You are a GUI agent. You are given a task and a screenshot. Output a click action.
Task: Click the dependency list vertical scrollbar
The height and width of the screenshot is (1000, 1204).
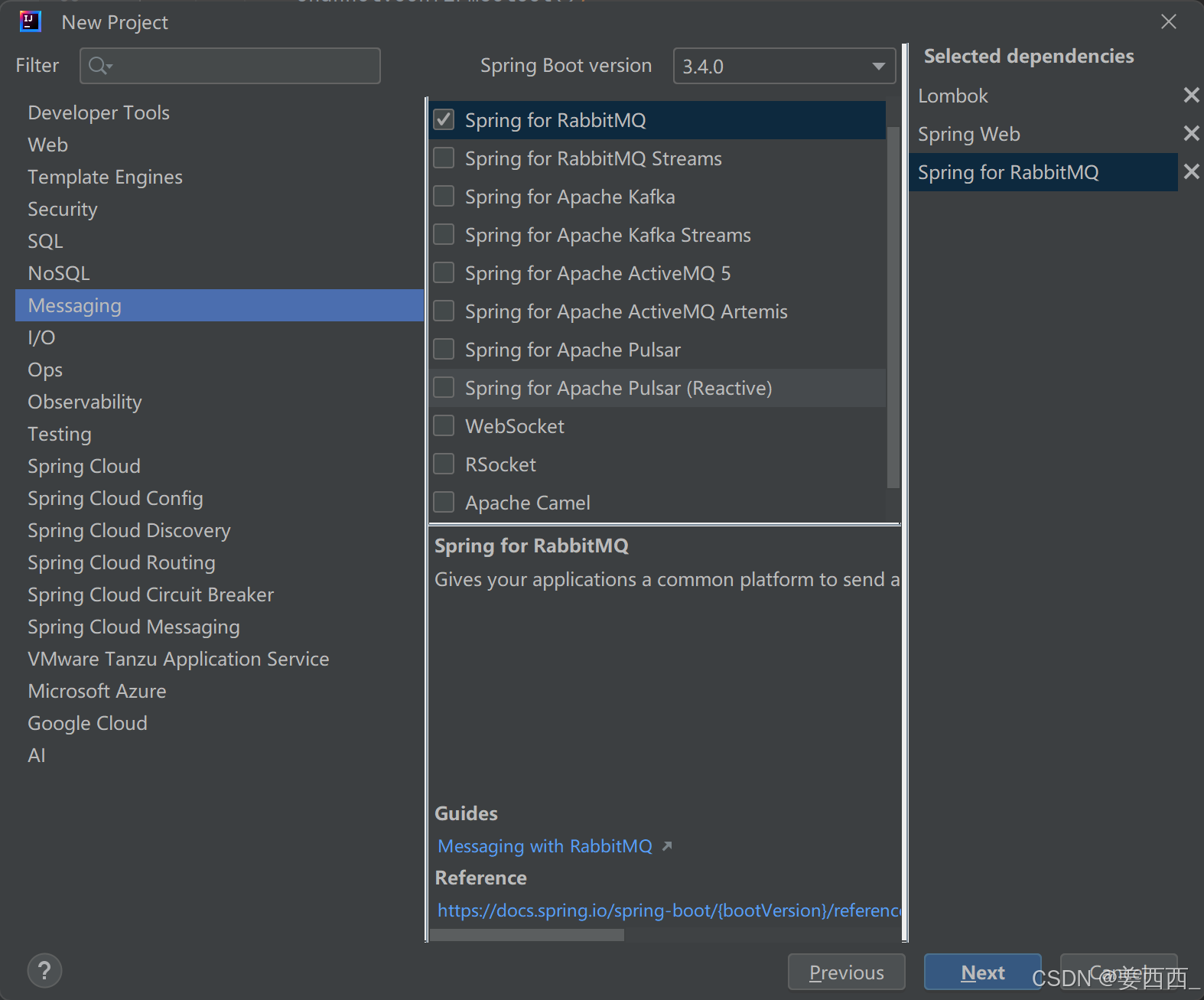893,306
